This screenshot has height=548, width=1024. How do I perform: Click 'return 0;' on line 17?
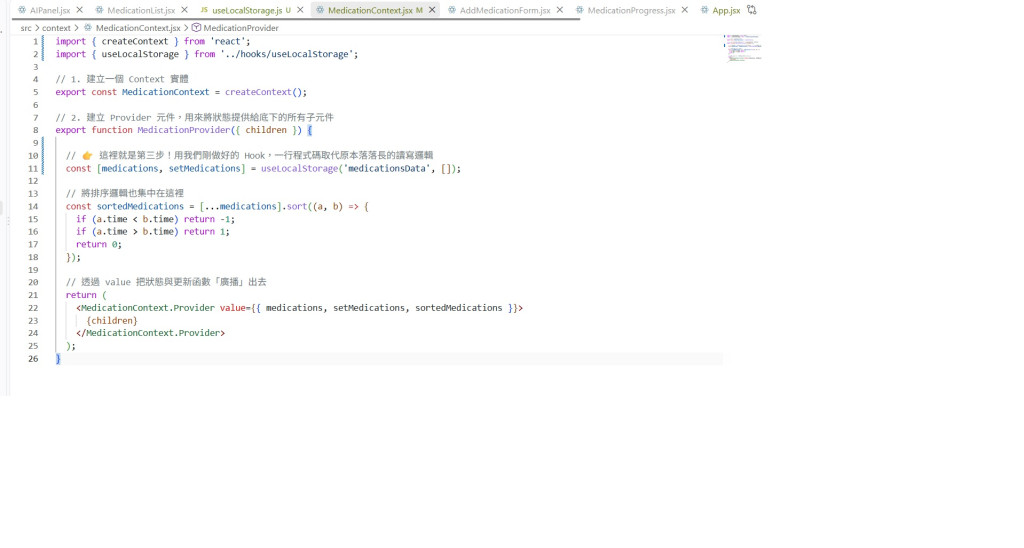[99, 244]
